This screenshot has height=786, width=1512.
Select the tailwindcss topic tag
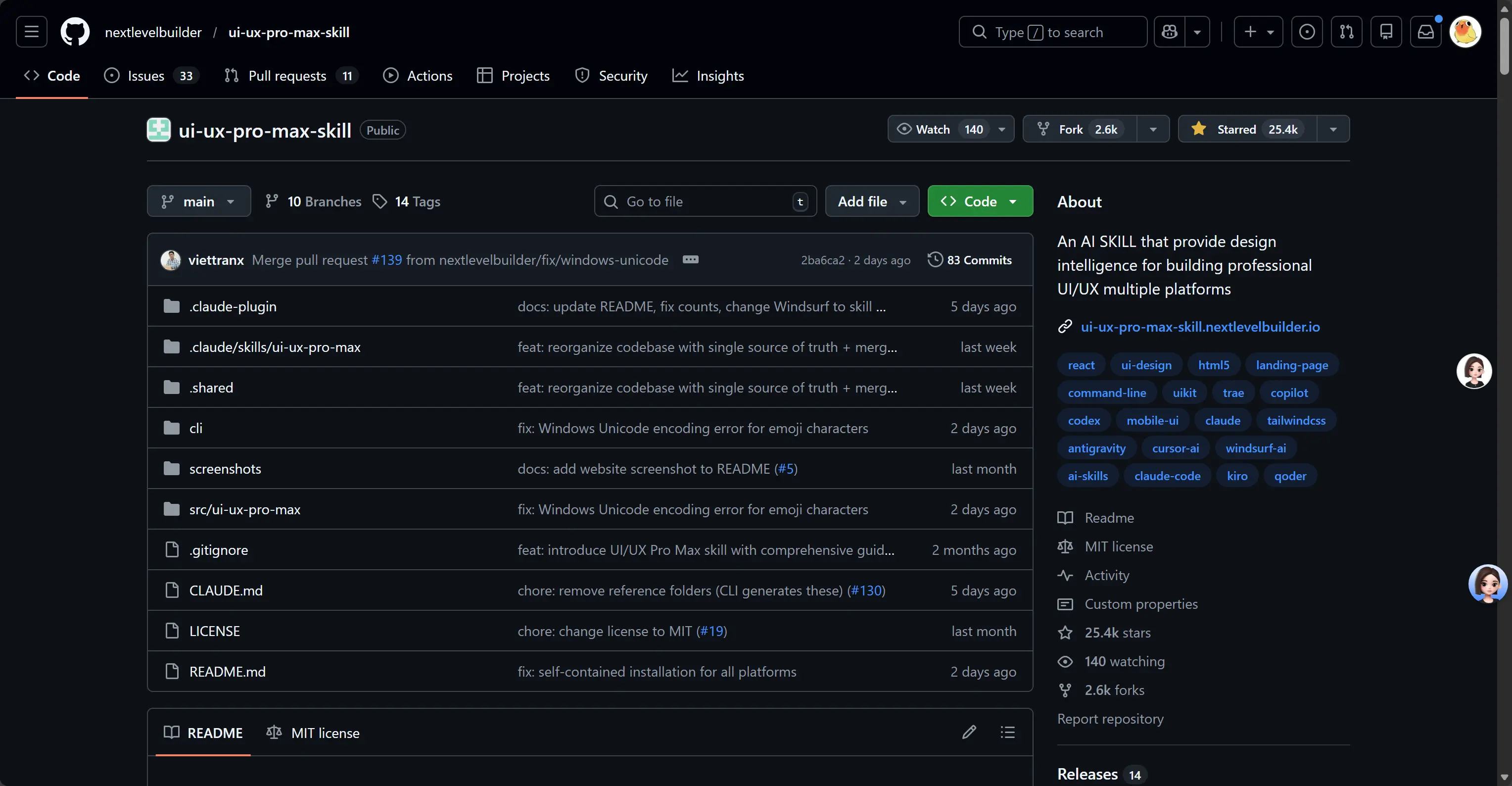tap(1295, 420)
